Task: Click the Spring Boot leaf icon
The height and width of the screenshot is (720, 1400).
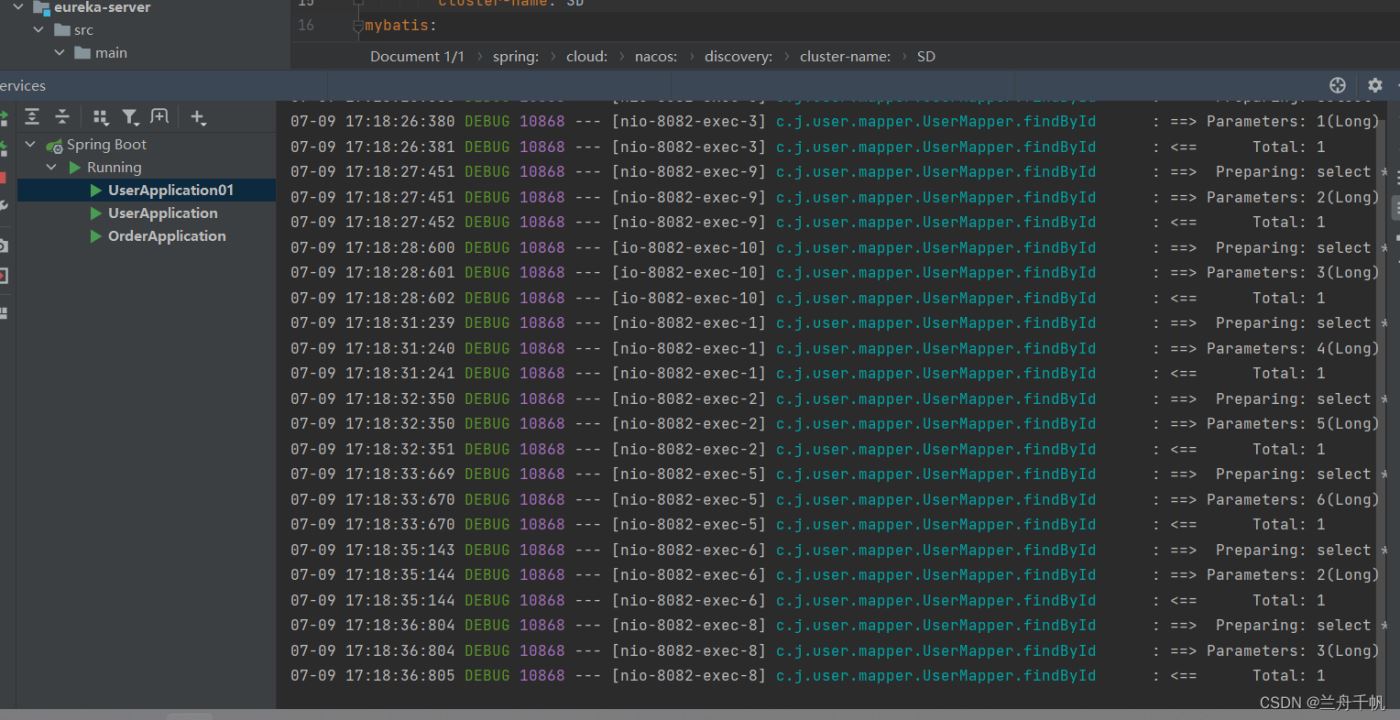Action: coord(55,145)
